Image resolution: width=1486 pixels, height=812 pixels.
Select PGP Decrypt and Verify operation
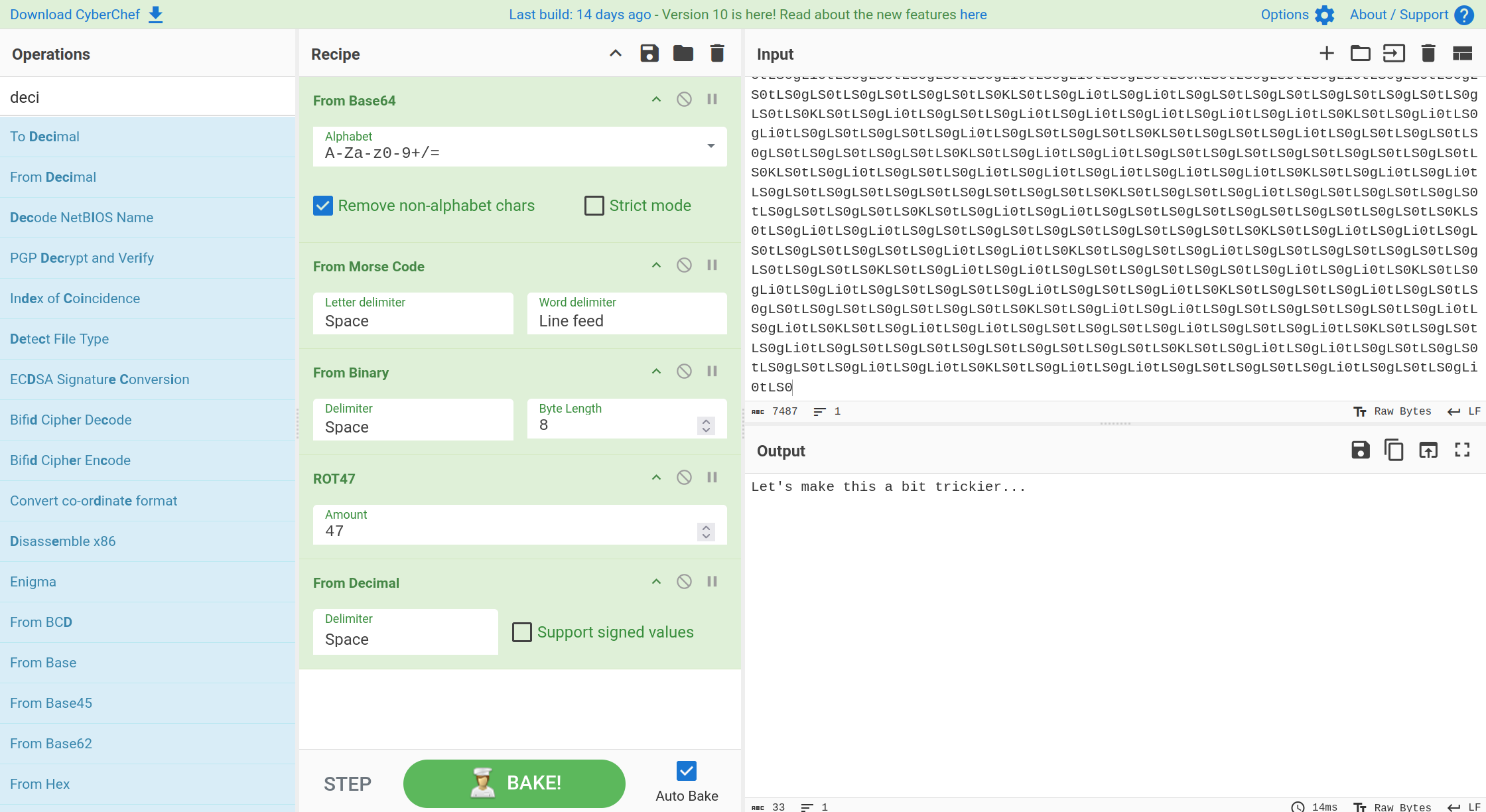[x=148, y=258]
